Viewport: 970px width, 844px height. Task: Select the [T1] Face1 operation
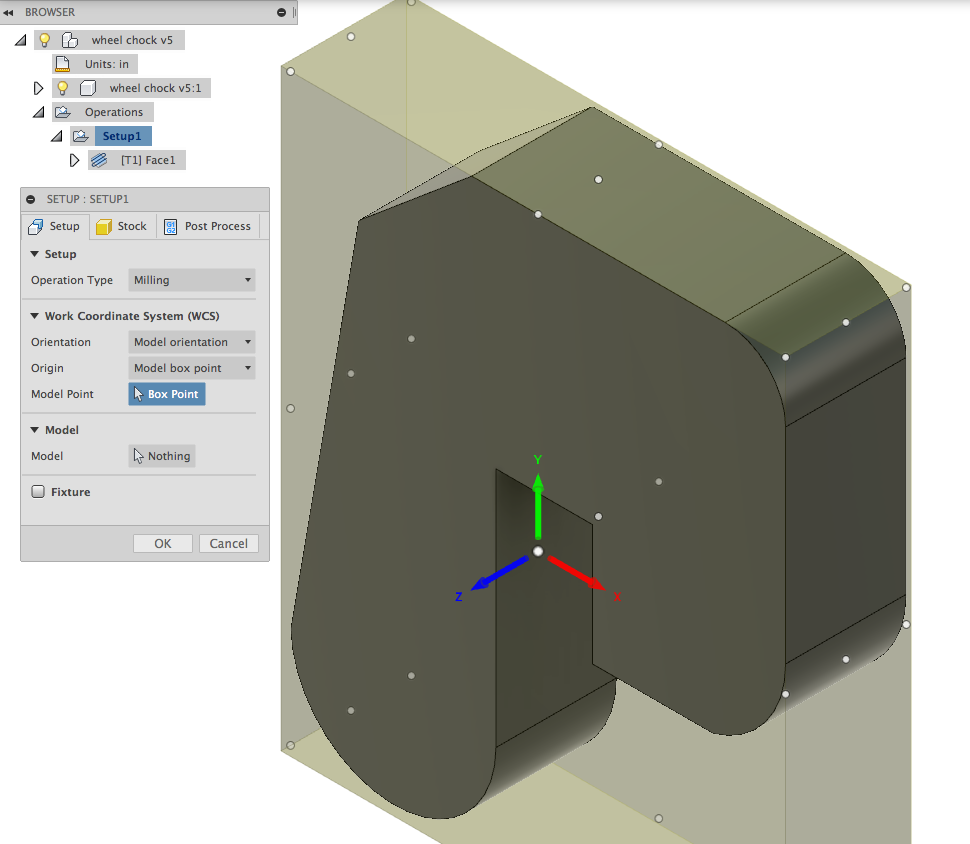[x=148, y=160]
